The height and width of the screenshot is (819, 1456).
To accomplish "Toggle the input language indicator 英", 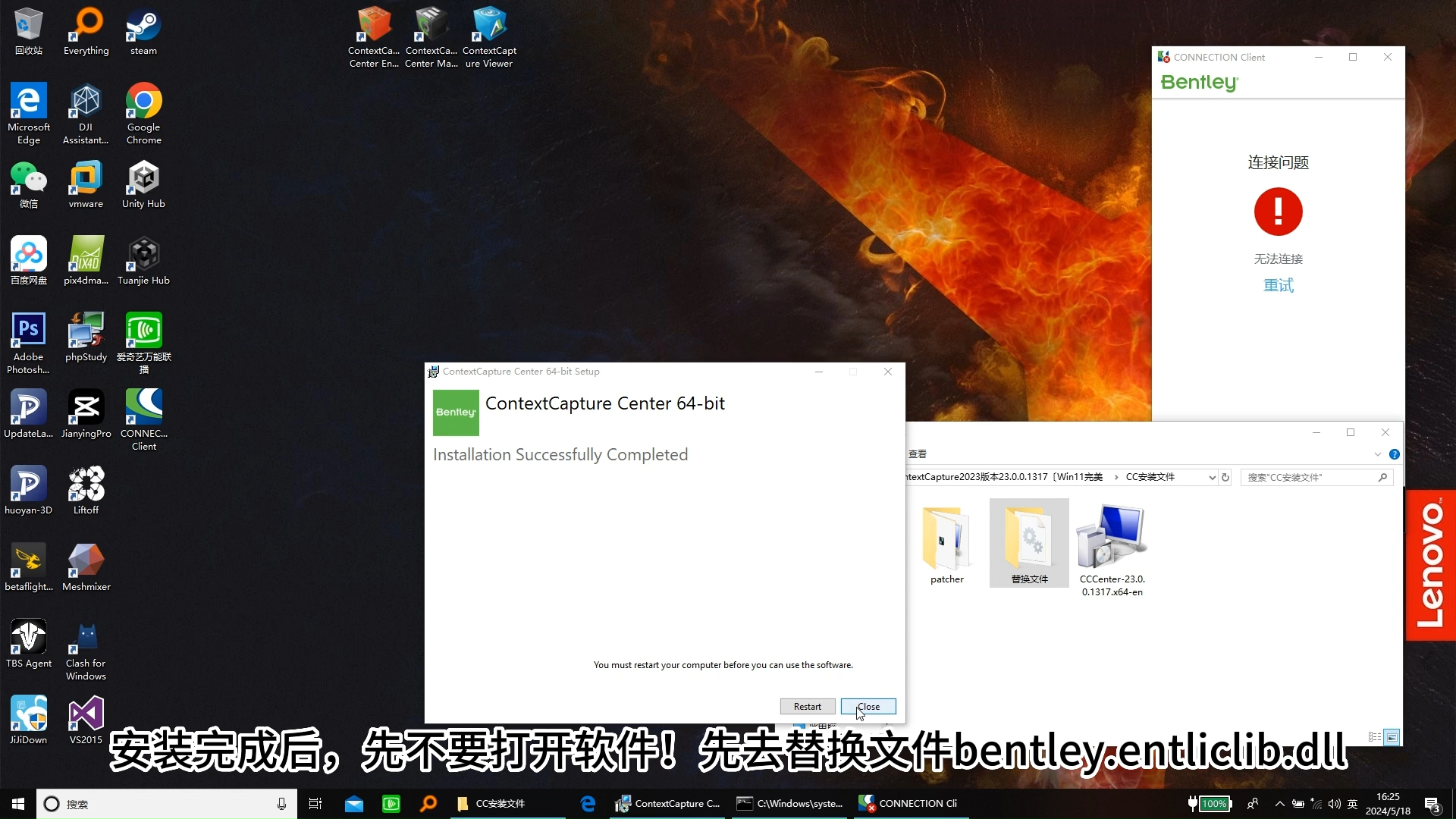I will [1352, 804].
